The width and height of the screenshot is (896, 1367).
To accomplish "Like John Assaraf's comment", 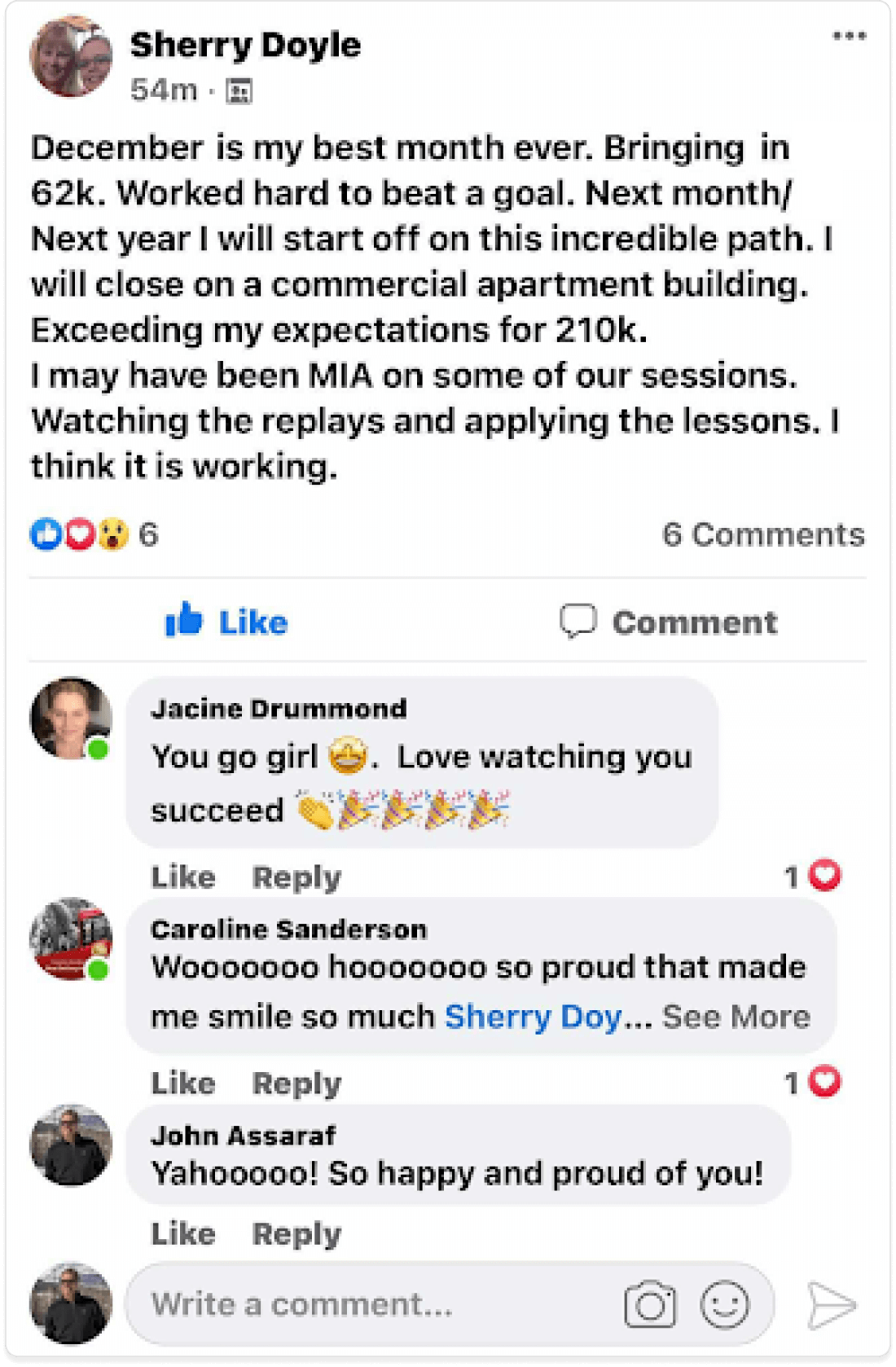I will pyautogui.click(x=183, y=1233).
